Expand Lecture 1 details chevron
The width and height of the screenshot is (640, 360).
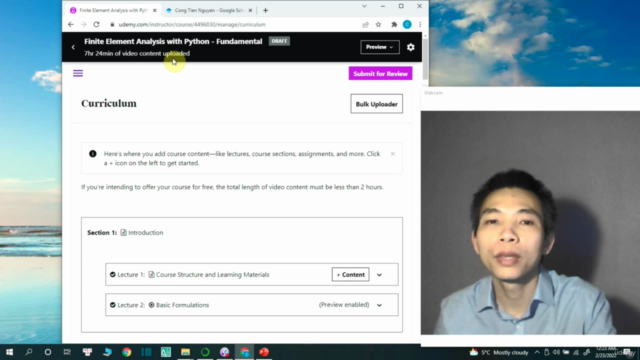pos(379,275)
